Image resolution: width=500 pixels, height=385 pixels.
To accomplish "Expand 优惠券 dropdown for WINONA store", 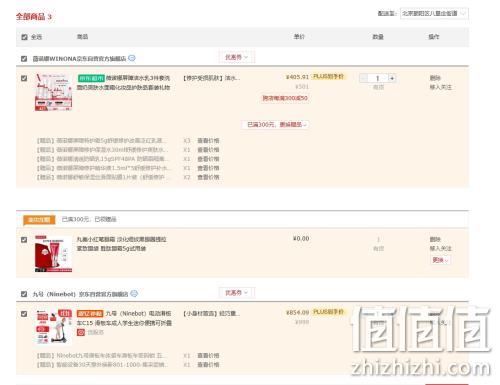I will coord(236,57).
